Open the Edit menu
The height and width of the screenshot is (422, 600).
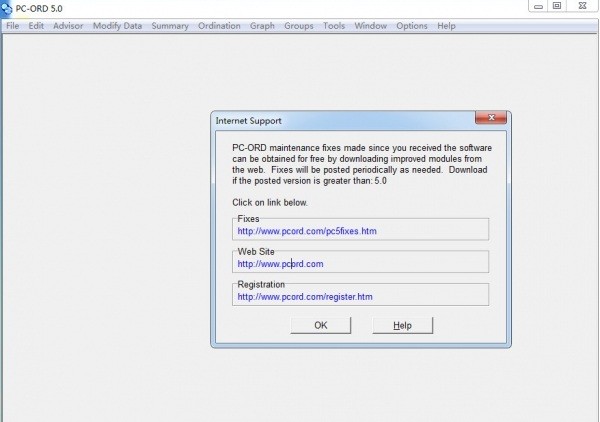(x=36, y=26)
